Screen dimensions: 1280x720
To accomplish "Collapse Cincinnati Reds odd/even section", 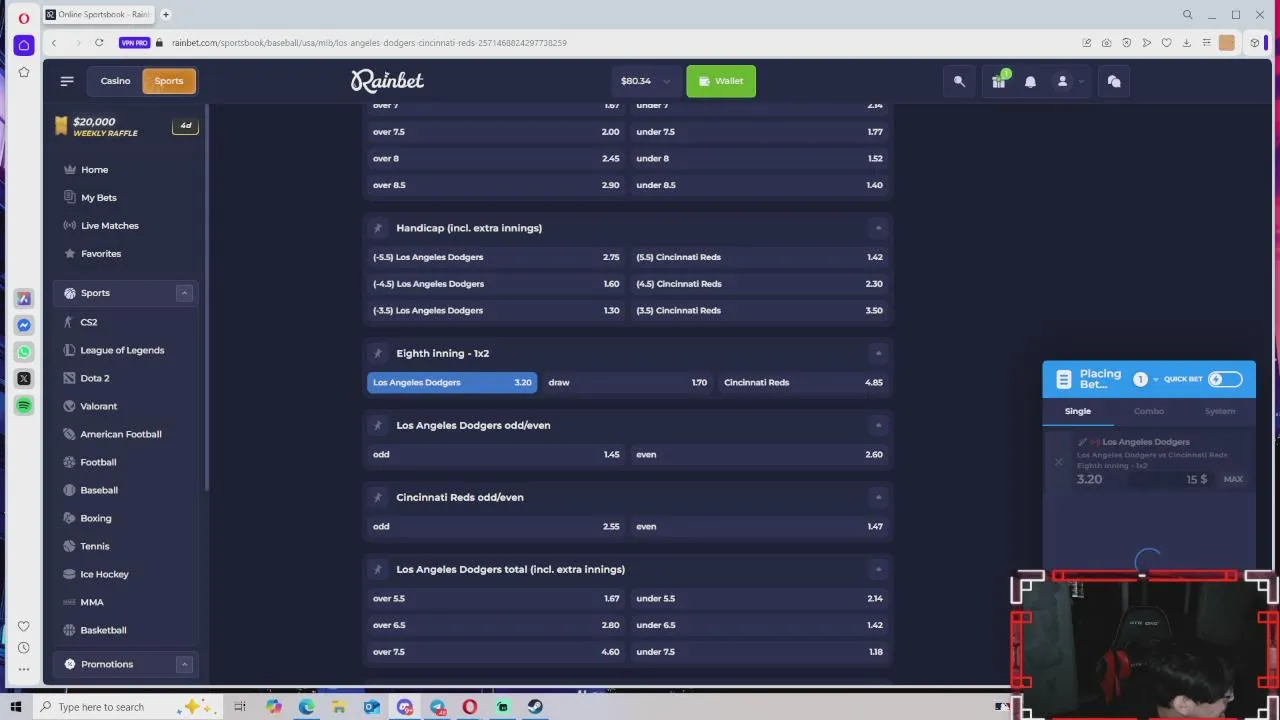I will point(878,497).
